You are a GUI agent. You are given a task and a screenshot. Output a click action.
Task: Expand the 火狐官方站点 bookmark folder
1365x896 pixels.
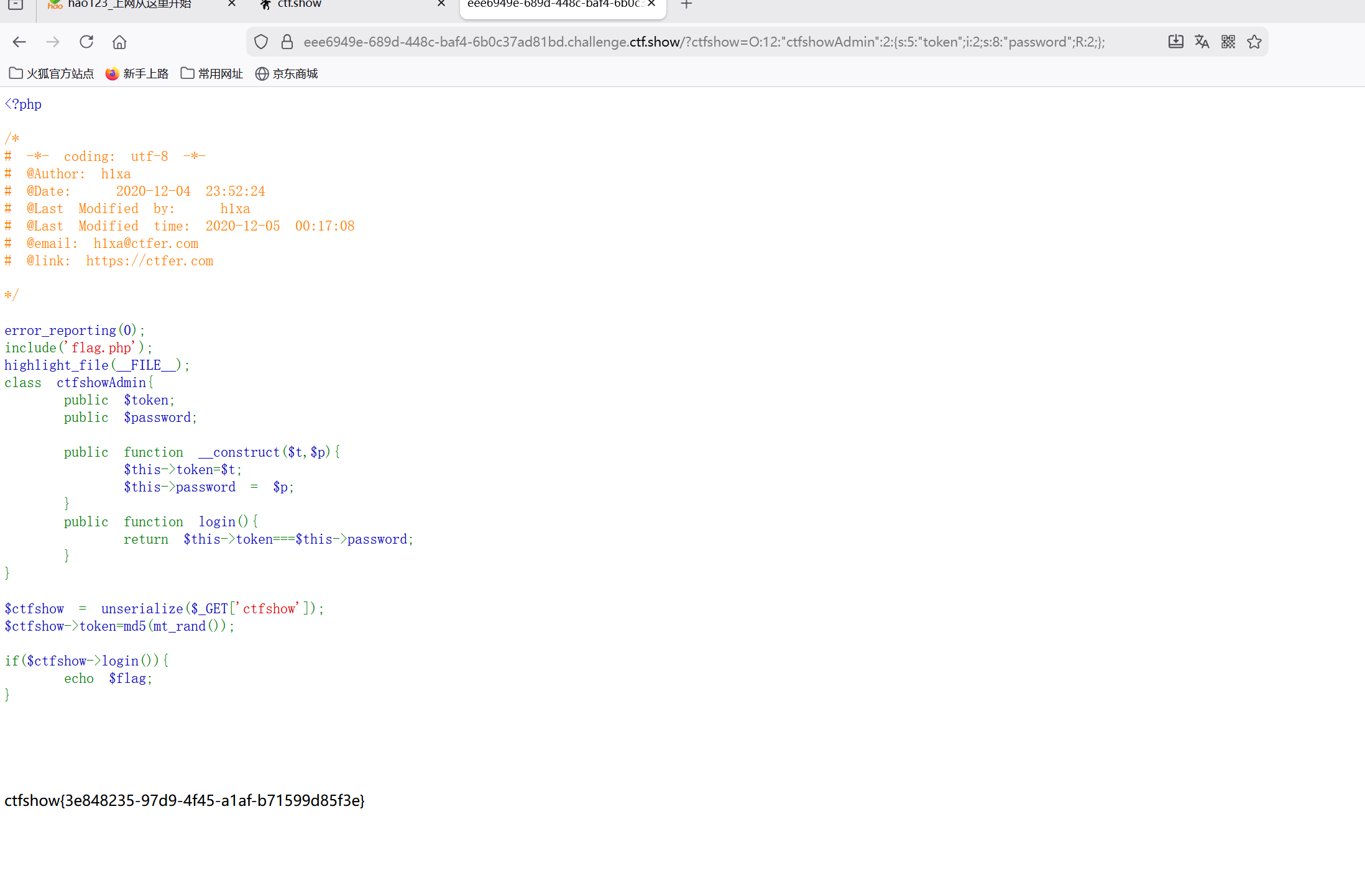[x=52, y=73]
